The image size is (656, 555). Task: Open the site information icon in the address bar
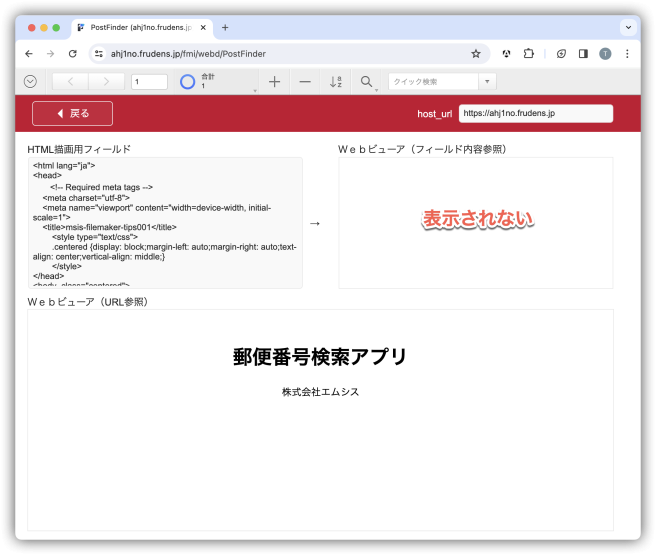click(99, 54)
